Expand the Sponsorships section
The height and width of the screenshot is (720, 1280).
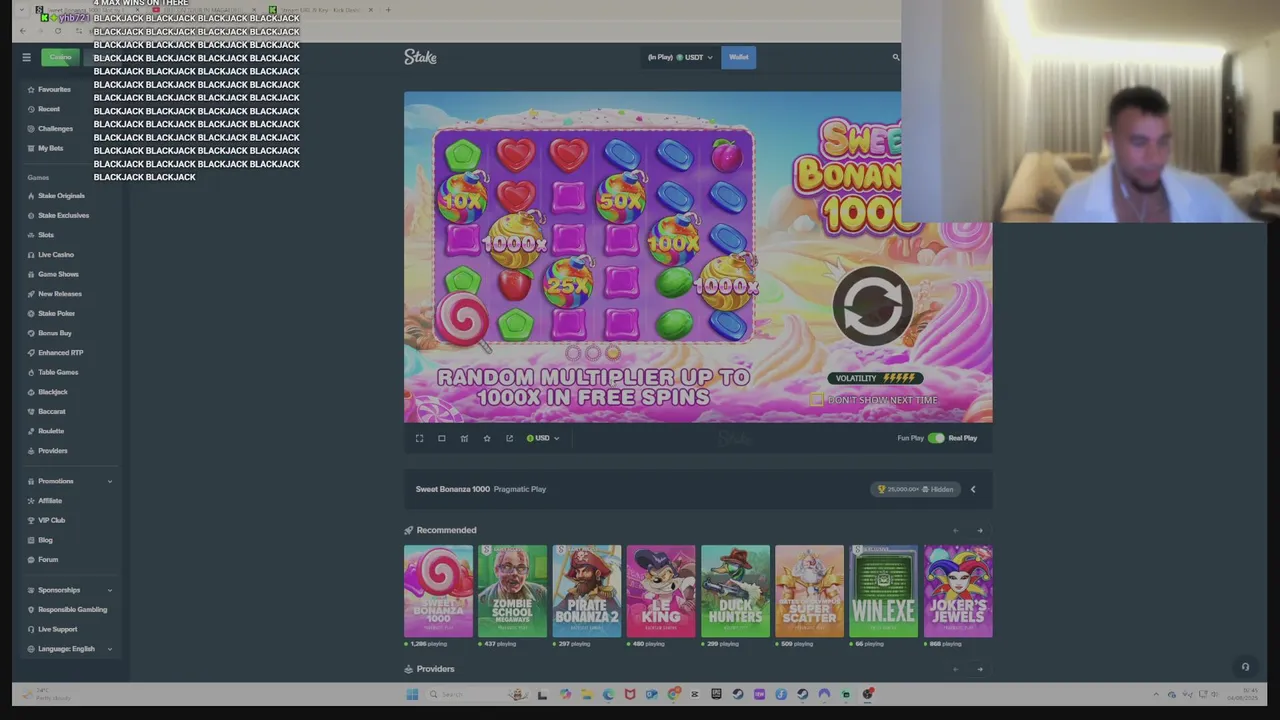pyautogui.click(x=70, y=590)
